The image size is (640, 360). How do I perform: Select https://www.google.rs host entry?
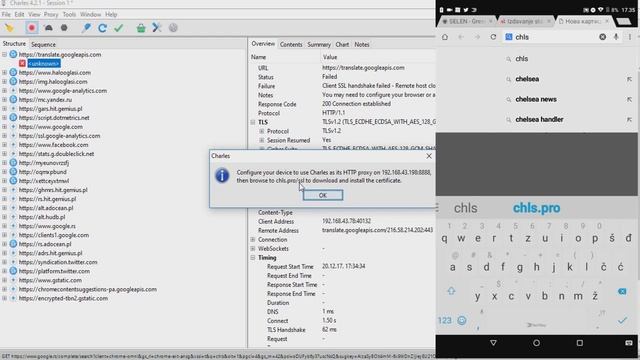coord(47,226)
